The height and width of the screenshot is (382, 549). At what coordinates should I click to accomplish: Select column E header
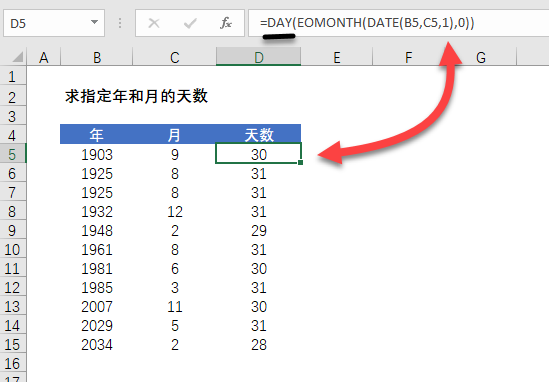coord(337,57)
